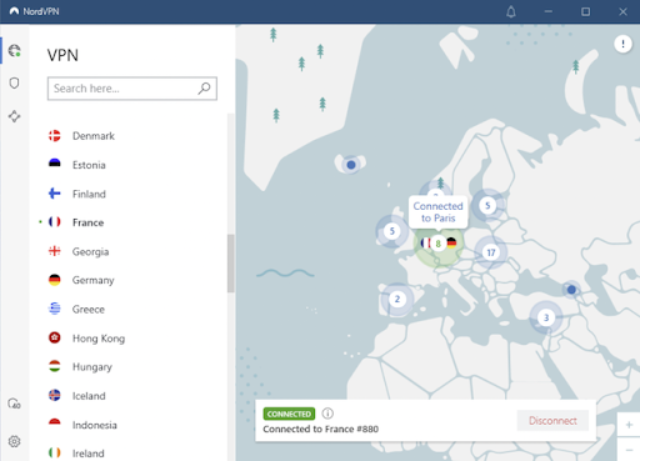This screenshot has width=645, height=463.
Task: Click the Denmark flag icon
Action: (54, 136)
